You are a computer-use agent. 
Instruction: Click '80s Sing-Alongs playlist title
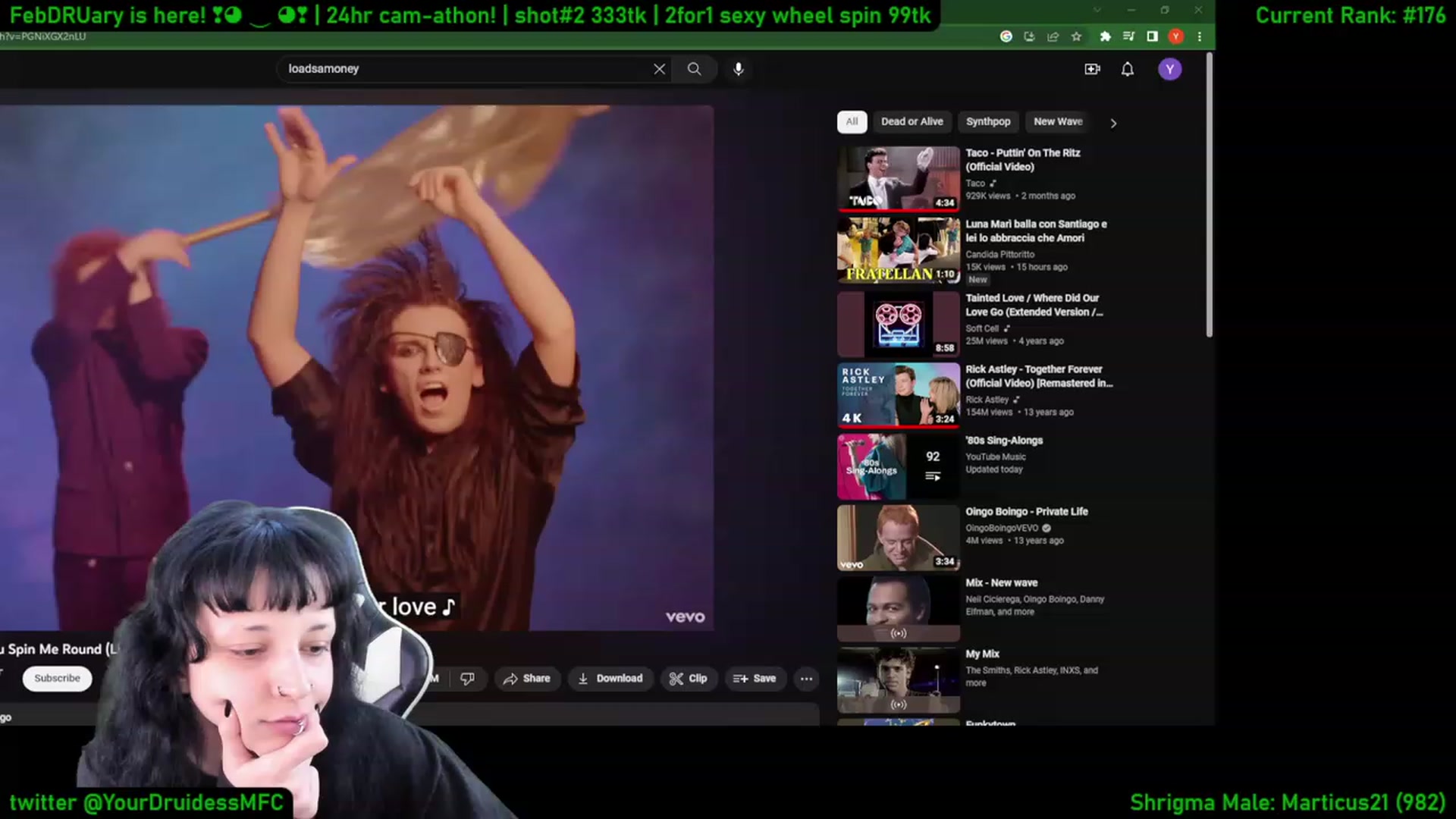pyautogui.click(x=1004, y=441)
